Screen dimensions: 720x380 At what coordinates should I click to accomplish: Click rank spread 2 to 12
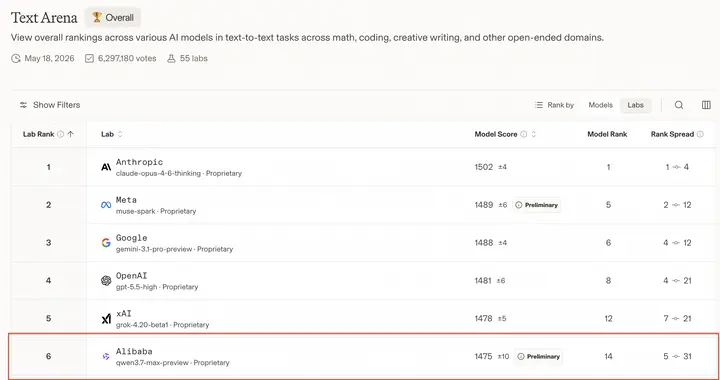677,205
